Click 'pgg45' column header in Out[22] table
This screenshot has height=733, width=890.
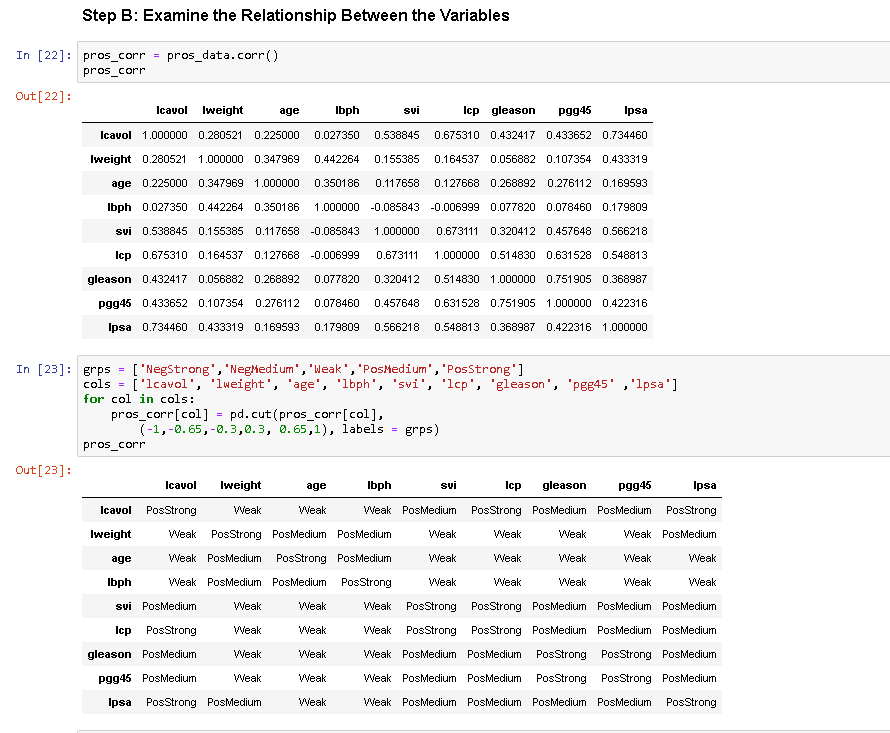tap(574, 110)
